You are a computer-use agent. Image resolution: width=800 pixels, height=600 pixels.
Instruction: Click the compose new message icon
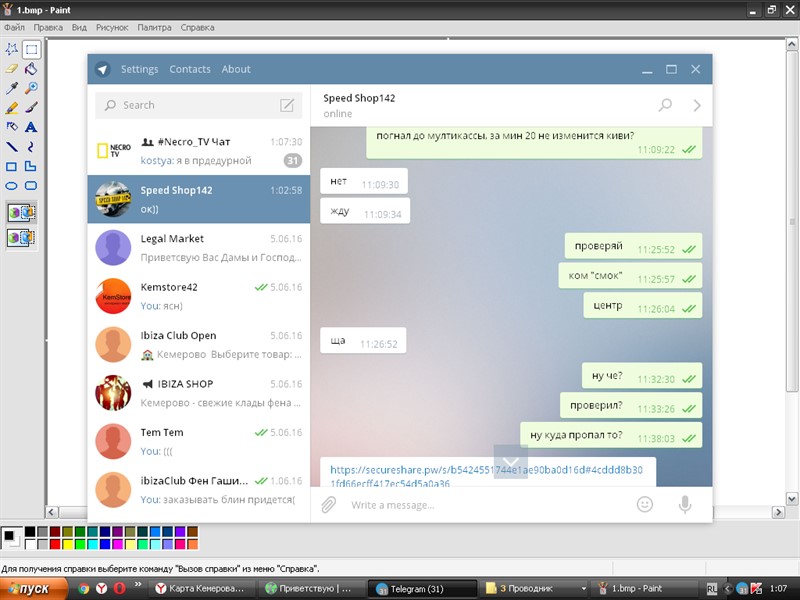[x=287, y=105]
